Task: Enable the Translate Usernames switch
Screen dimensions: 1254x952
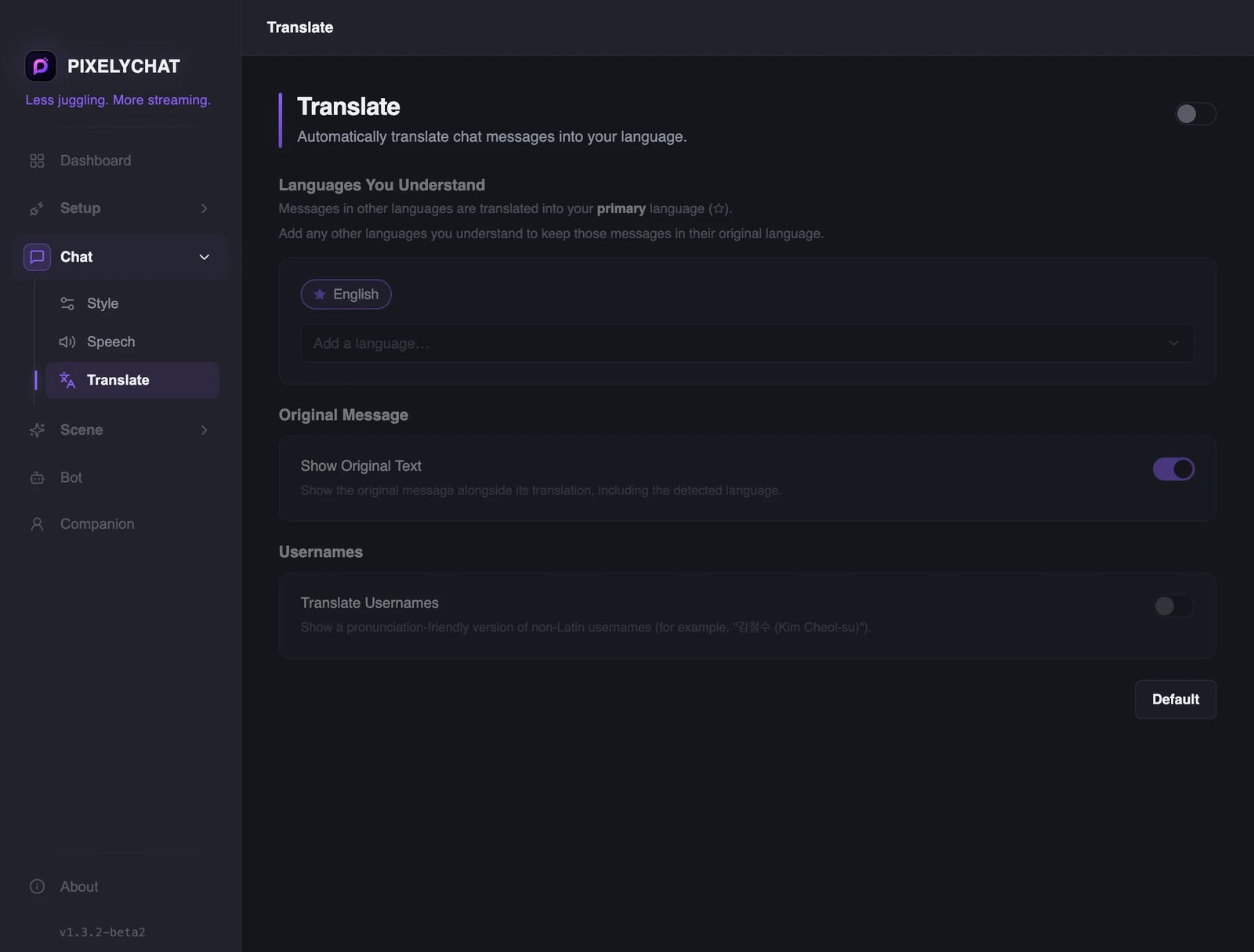Action: click(x=1173, y=606)
